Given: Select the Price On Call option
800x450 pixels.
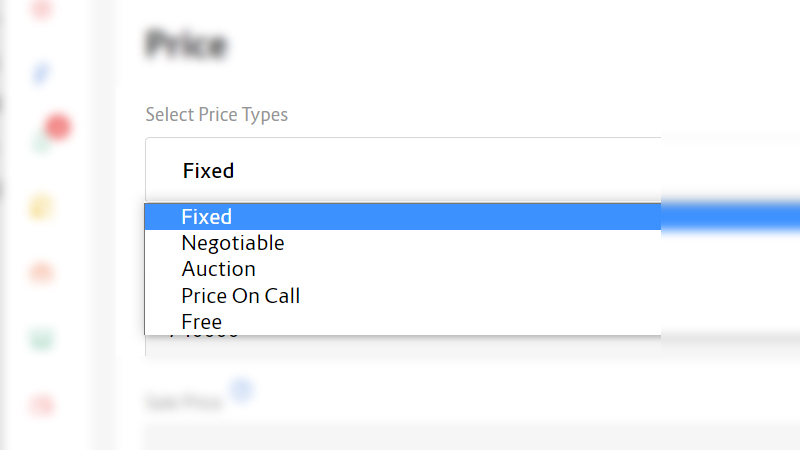Looking at the screenshot, I should click(241, 296).
